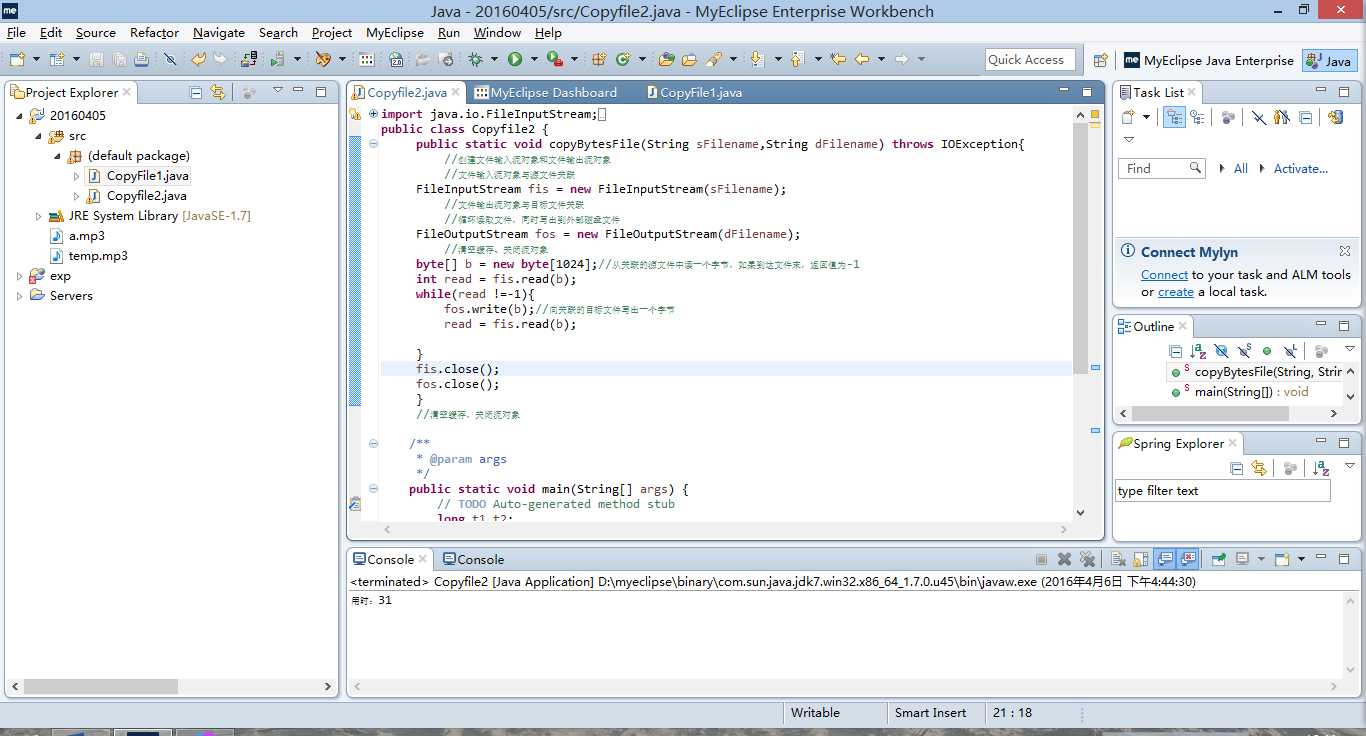Click the MyEclipse Deploy server icon in toolbar
The height and width of the screenshot is (736, 1366).
[x=247, y=60]
